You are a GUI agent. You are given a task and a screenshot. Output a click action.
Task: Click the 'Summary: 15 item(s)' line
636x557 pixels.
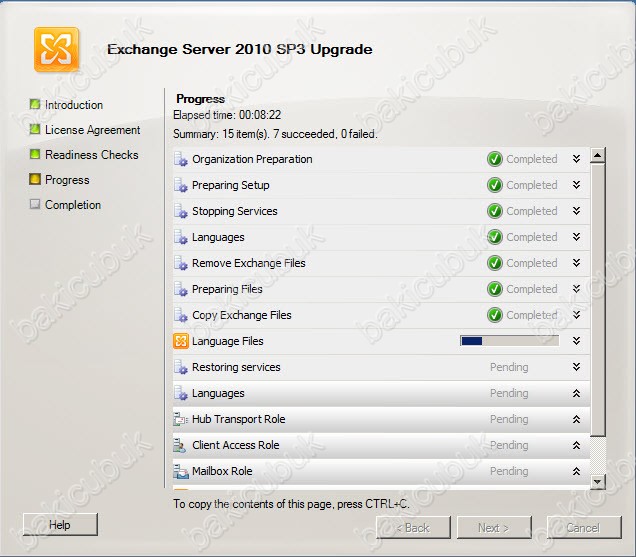tap(275, 134)
